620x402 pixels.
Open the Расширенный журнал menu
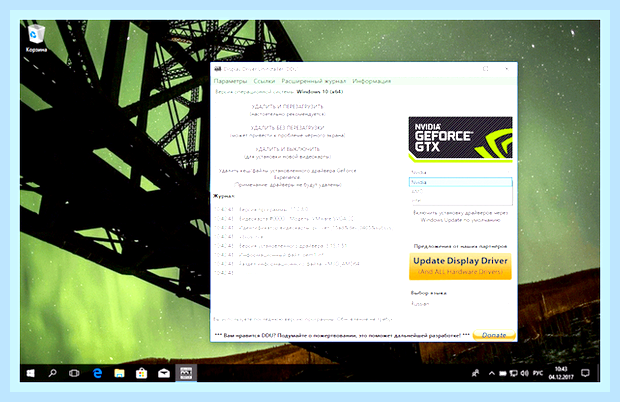pyautogui.click(x=314, y=81)
